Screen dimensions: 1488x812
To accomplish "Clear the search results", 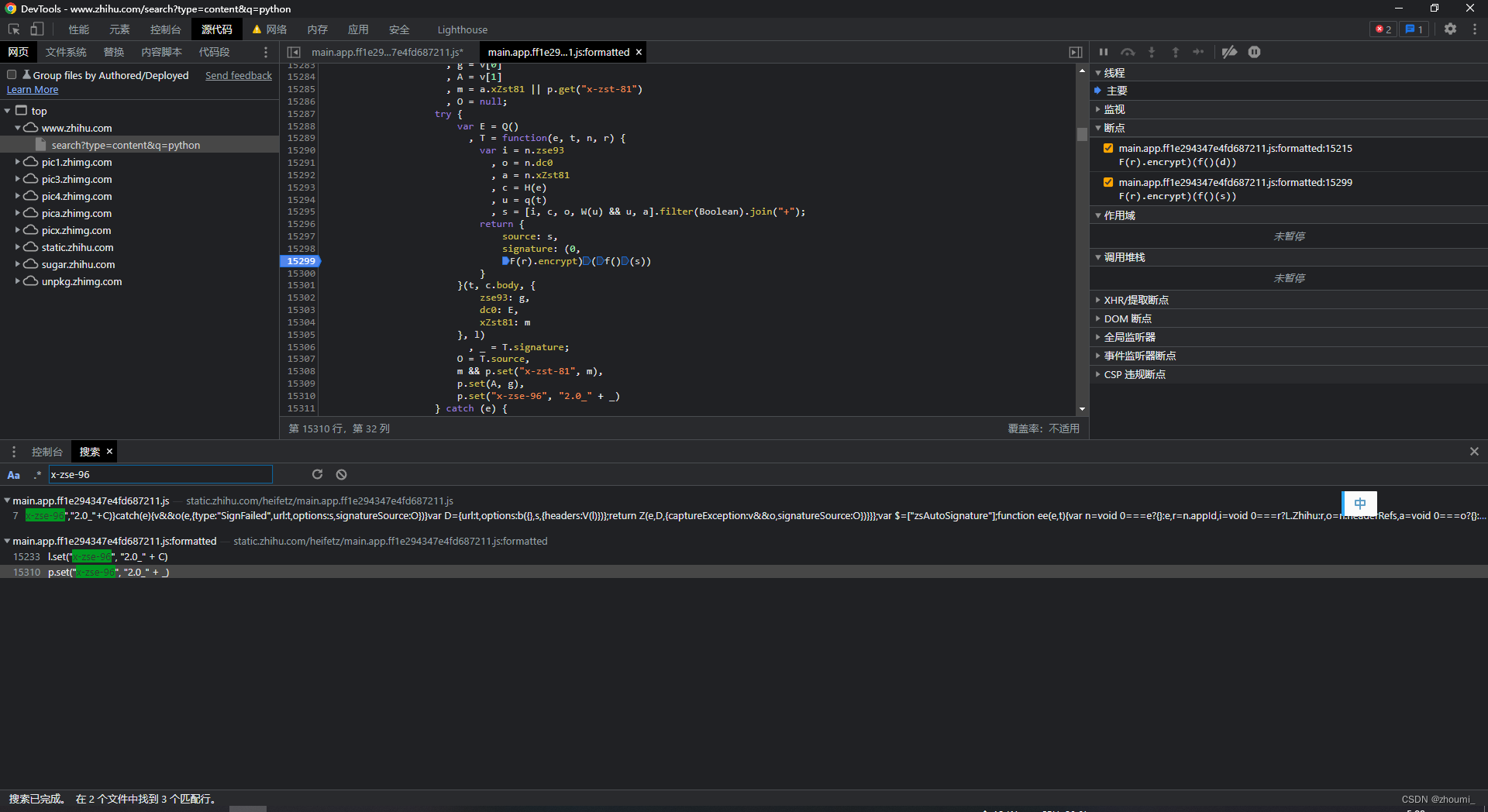I will pyautogui.click(x=341, y=474).
